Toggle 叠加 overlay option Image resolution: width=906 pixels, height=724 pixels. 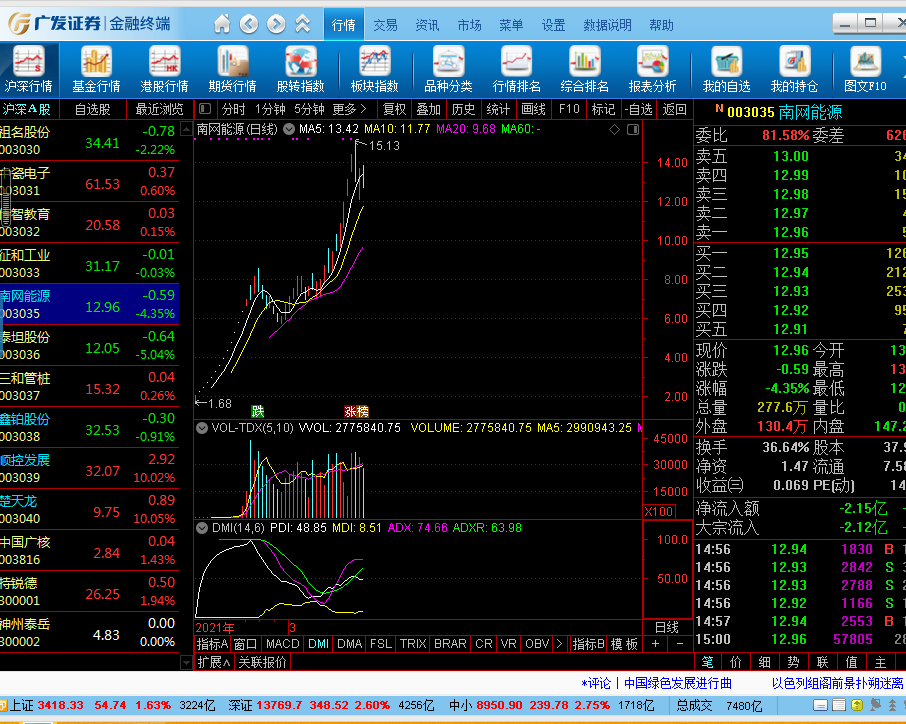429,109
